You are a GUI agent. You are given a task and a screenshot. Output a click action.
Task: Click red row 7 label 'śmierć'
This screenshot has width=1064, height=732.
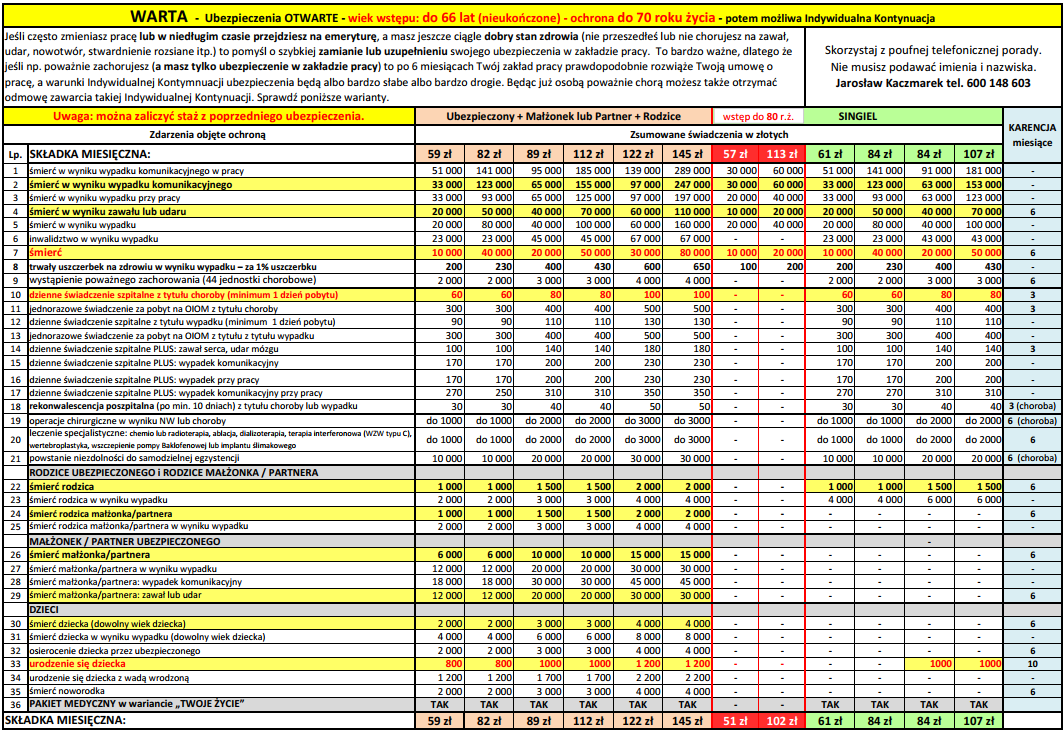coord(45,252)
